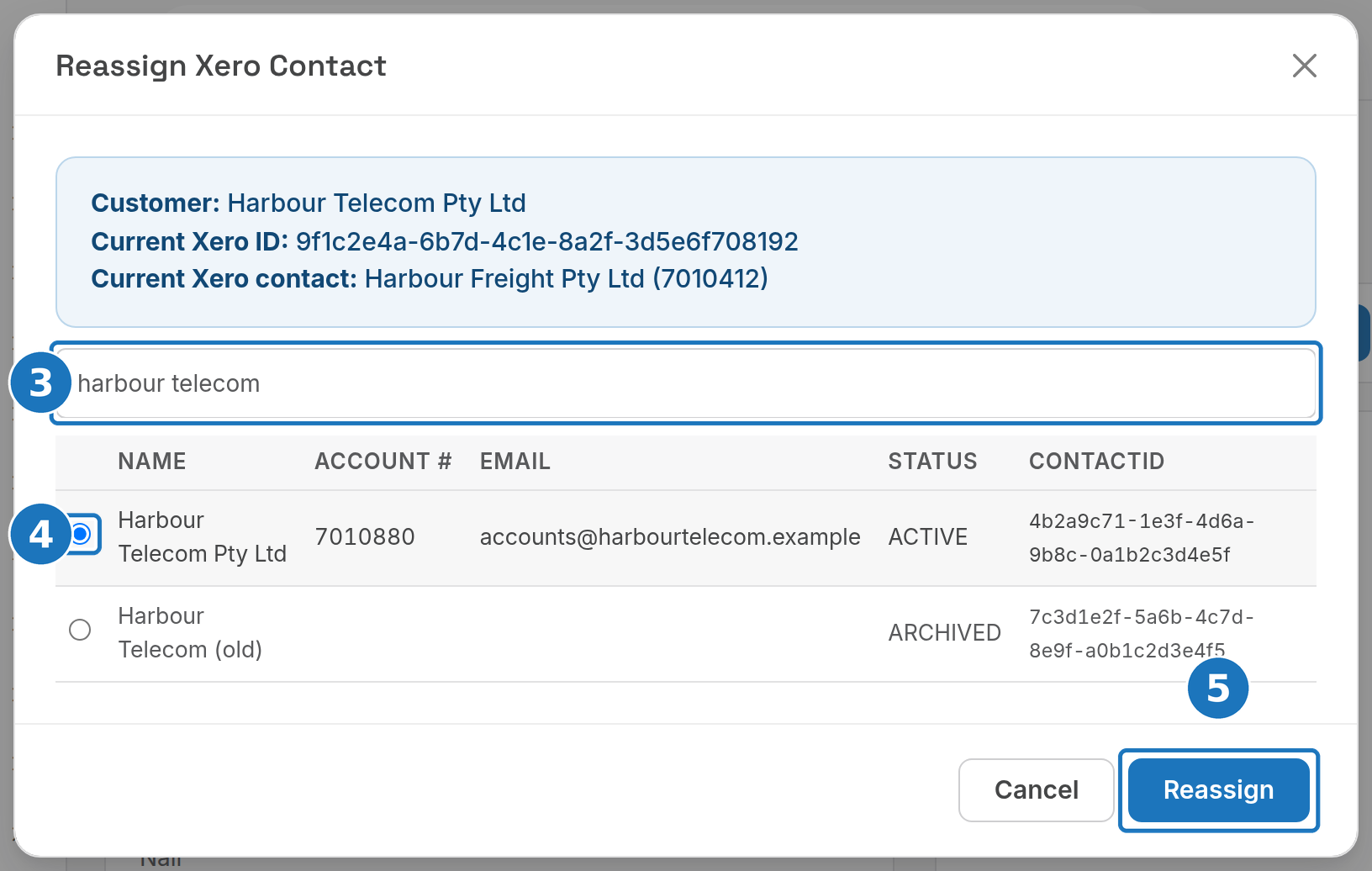Click the accounts@harbourtelecom.example email
This screenshot has height=871, width=1372.
click(670, 537)
